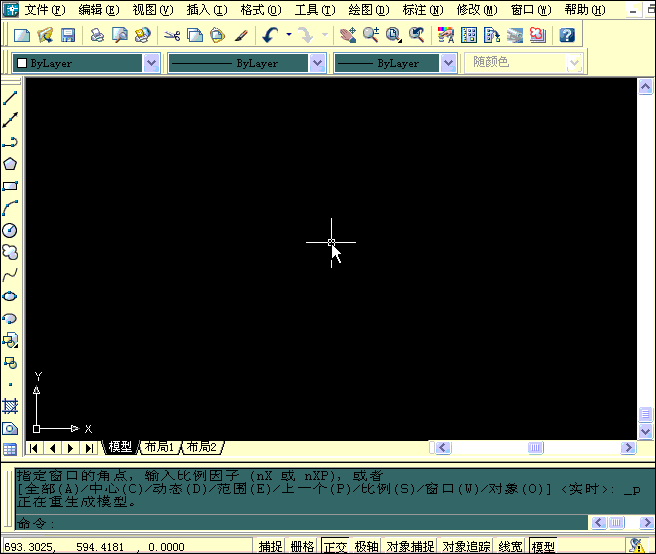Toggle 对象追踪 object tracking in status bar
This screenshot has height=554, width=656.
point(466,546)
